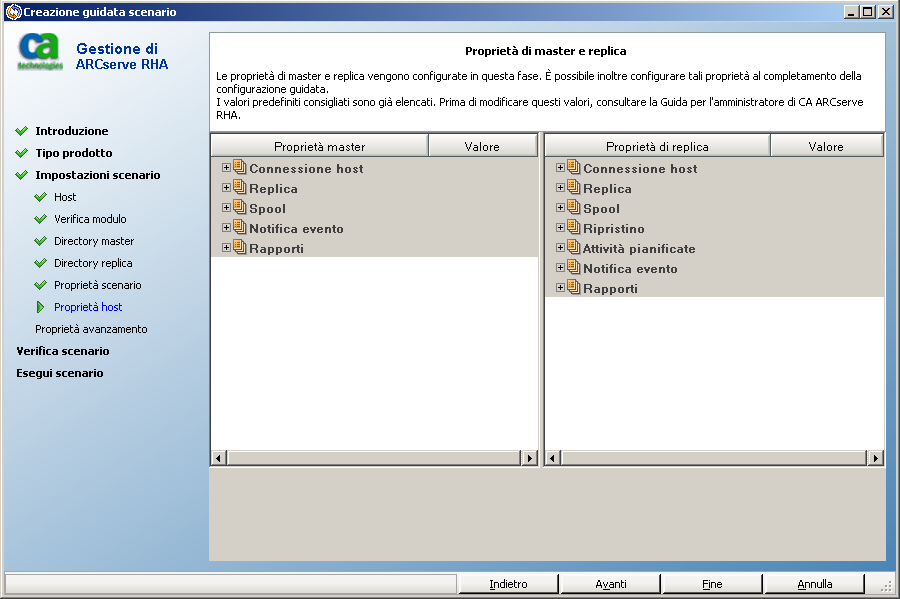This screenshot has height=599, width=900.
Task: Click checkmark next to Proprietà scenario
Action: tap(41, 285)
